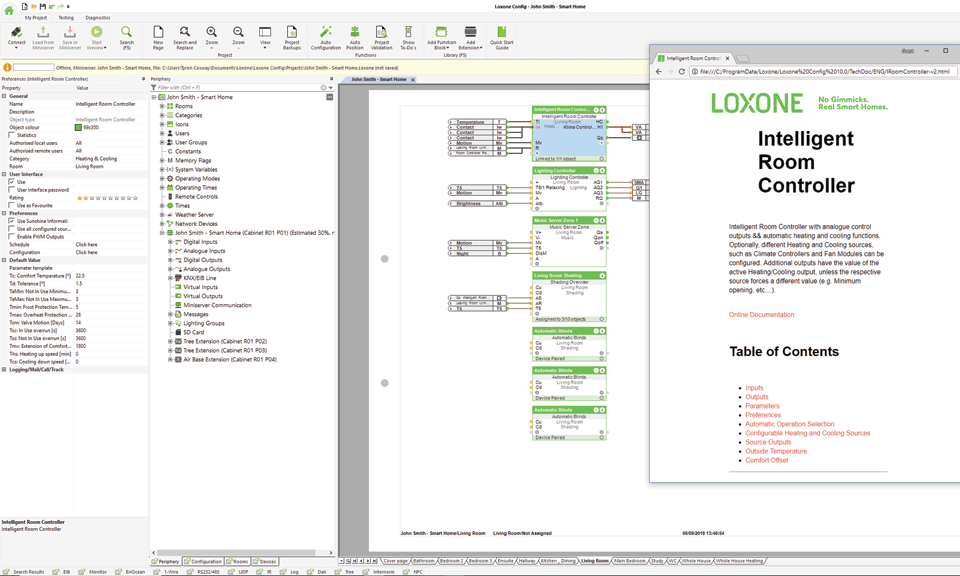Check Enable PWM Outputs option
The height and width of the screenshot is (576, 960).
point(12,236)
